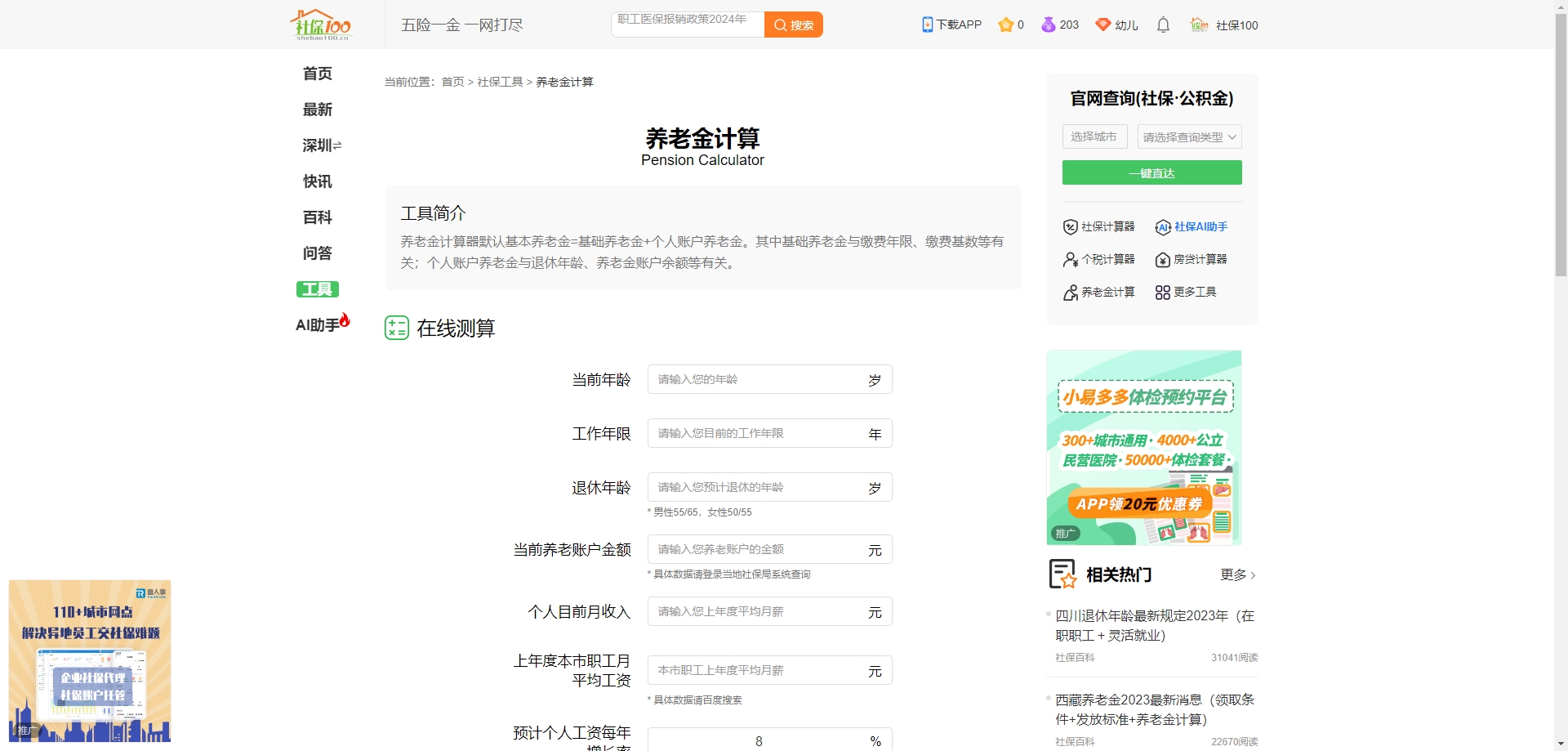Click the orange 搜索 search button
The width and height of the screenshot is (1568, 751).
point(793,25)
